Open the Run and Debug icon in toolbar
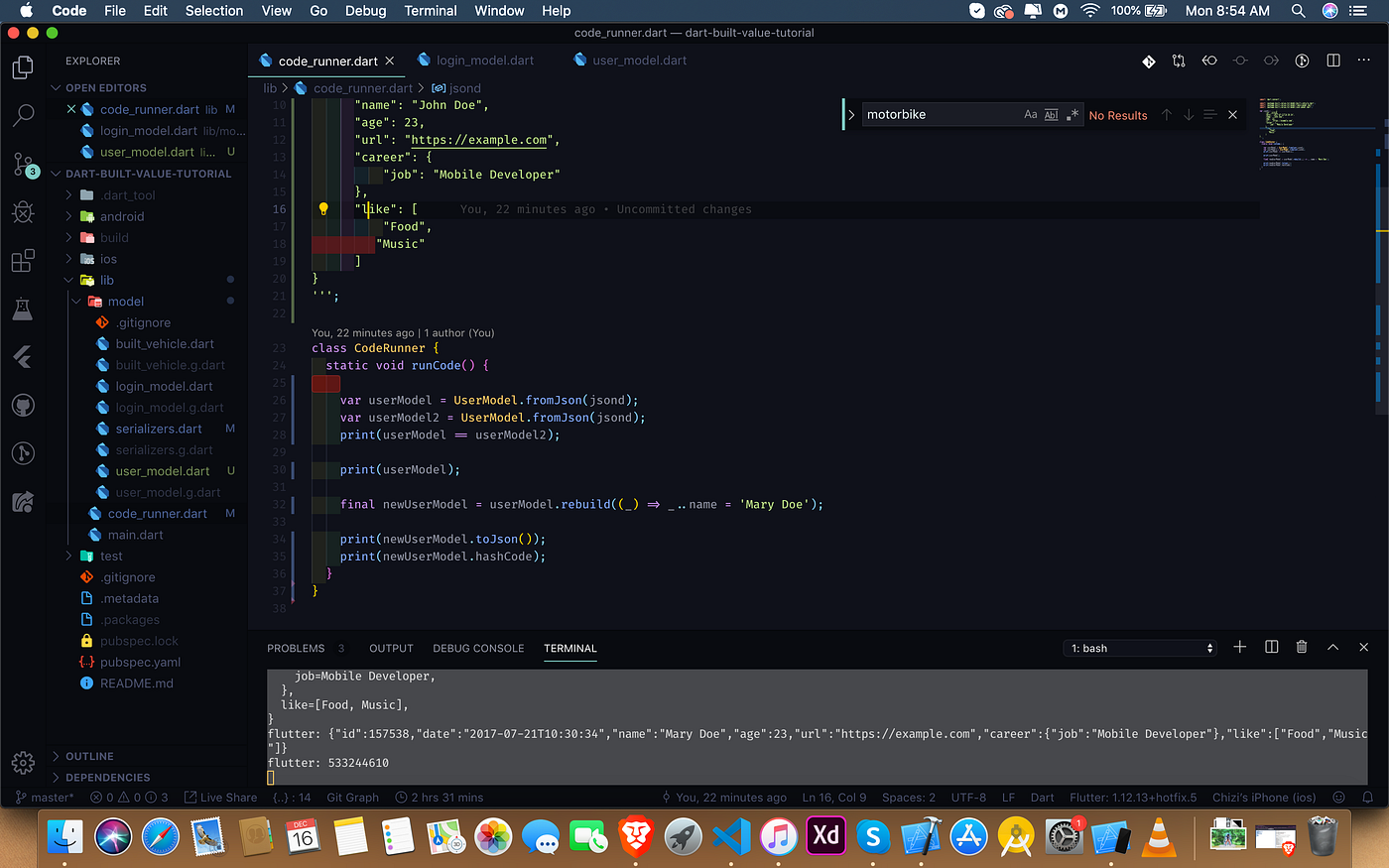The image size is (1389, 868). pos(1302,61)
